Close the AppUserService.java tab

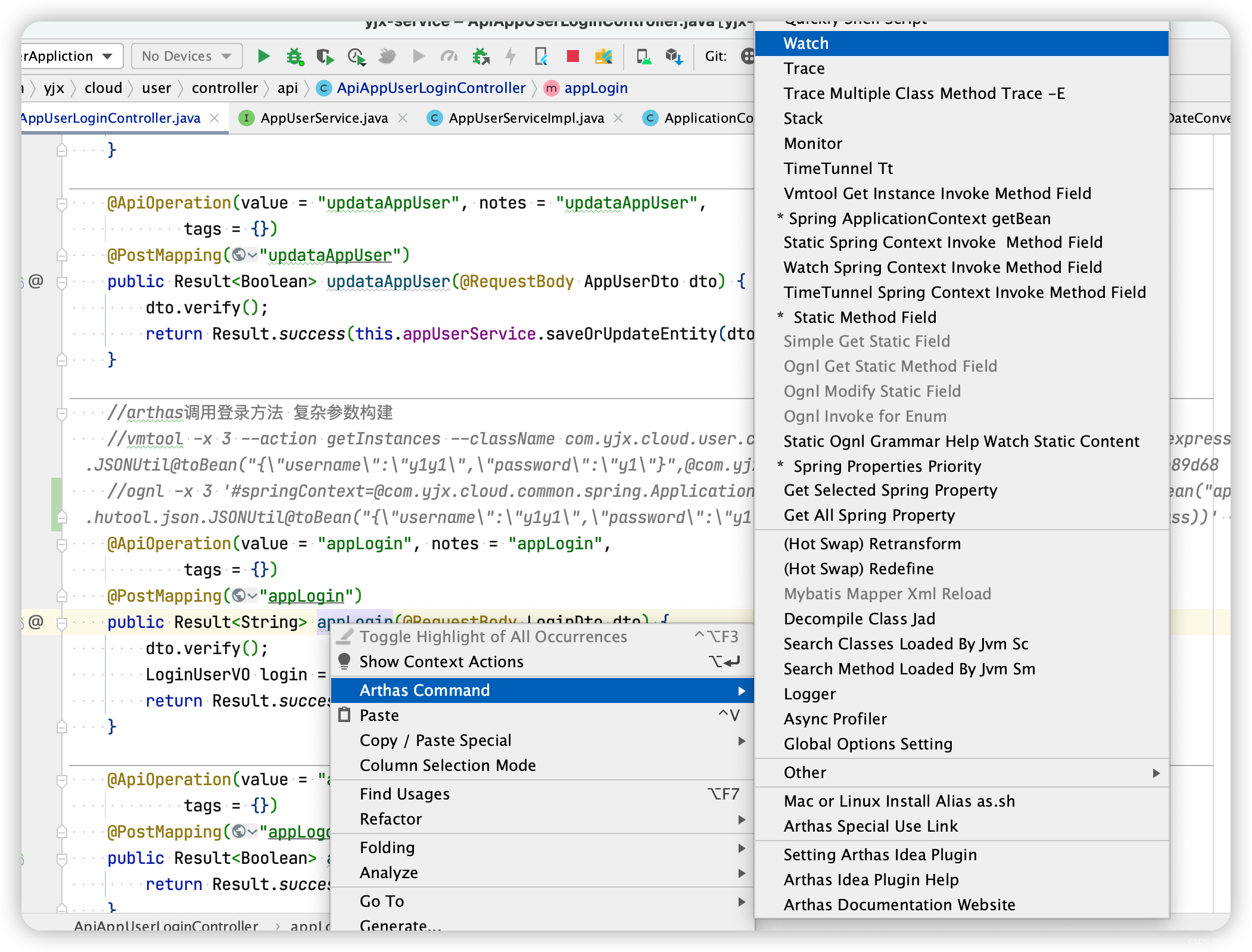pyautogui.click(x=403, y=118)
